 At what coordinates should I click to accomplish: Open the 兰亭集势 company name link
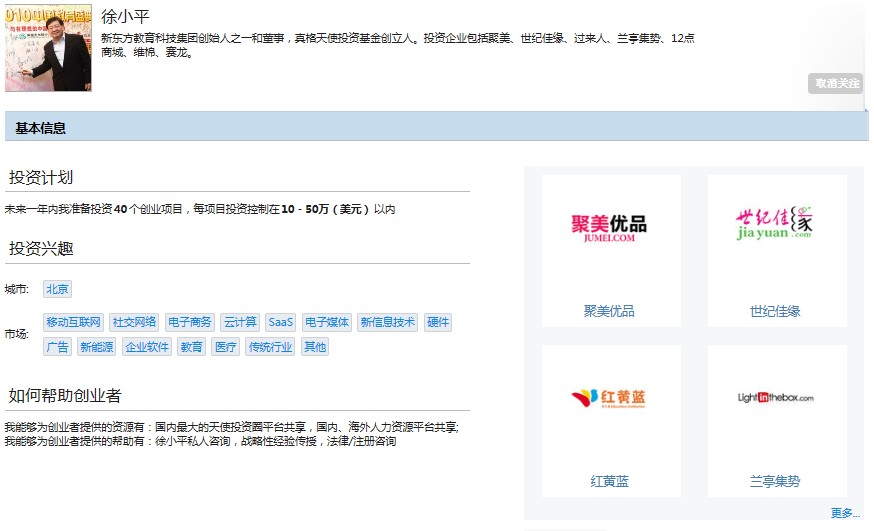point(775,481)
